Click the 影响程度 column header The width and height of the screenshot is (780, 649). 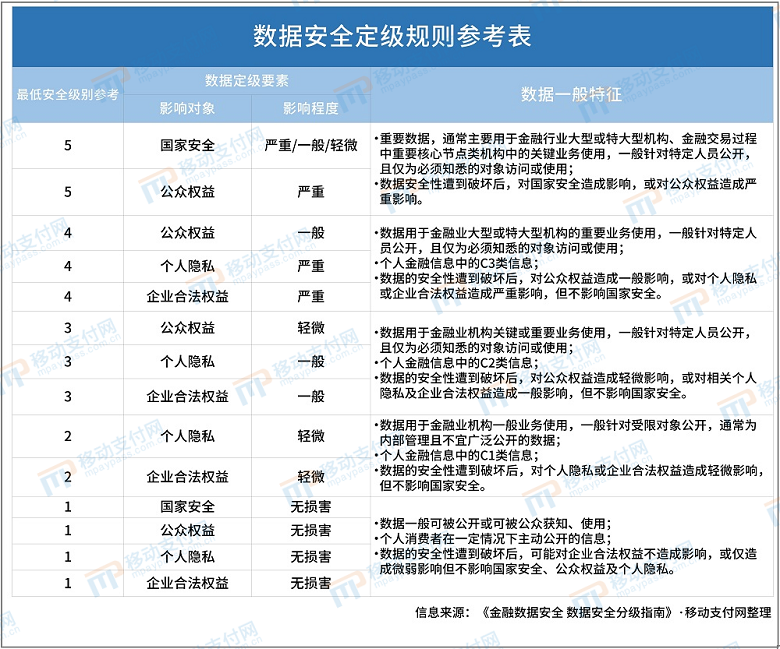311,108
